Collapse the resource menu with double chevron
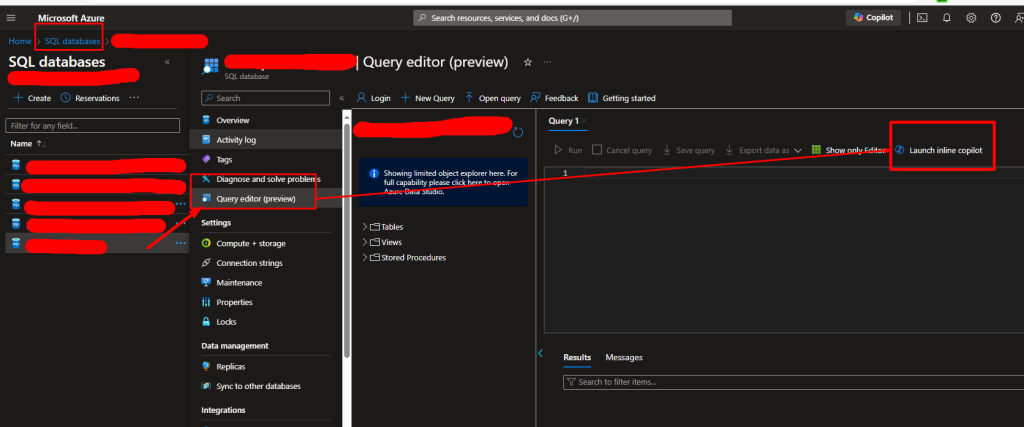The width and height of the screenshot is (1024, 427). [342, 98]
